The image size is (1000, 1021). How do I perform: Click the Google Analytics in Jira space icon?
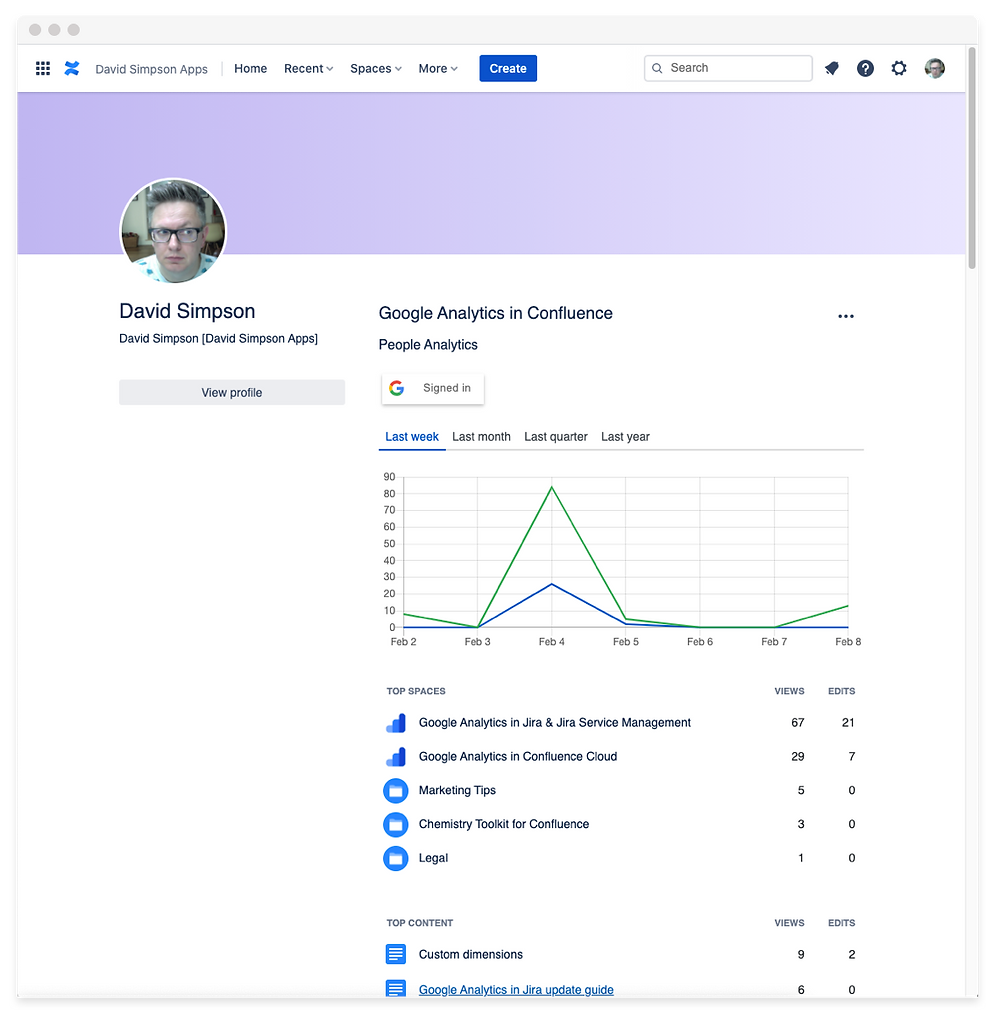tap(396, 723)
